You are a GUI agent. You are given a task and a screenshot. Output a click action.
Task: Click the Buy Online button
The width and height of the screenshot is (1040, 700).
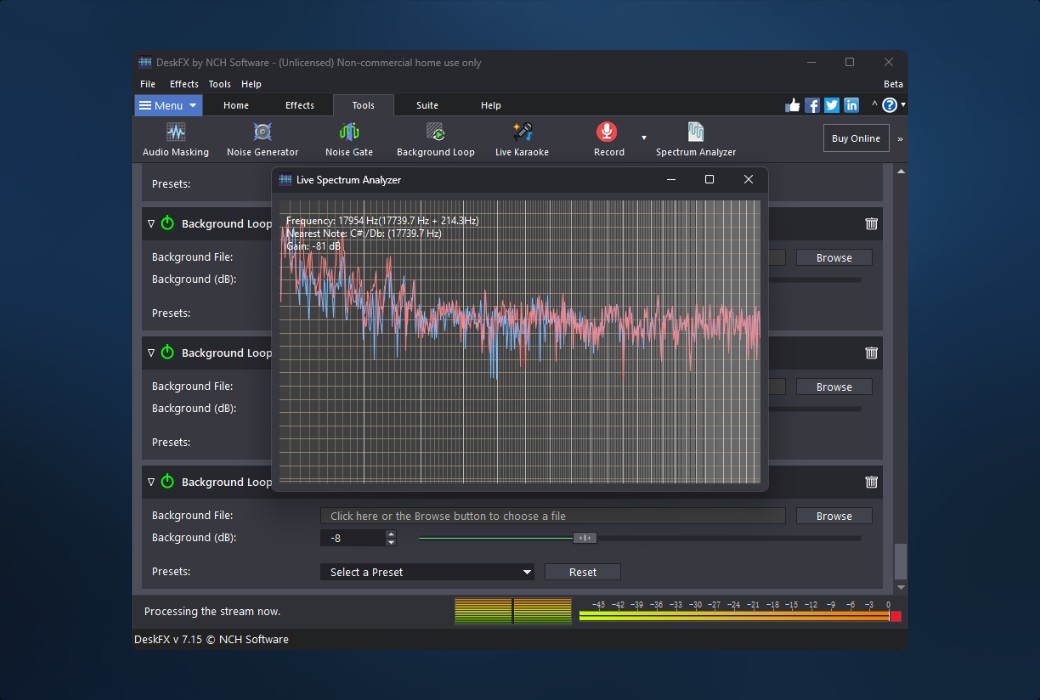[x=855, y=138]
